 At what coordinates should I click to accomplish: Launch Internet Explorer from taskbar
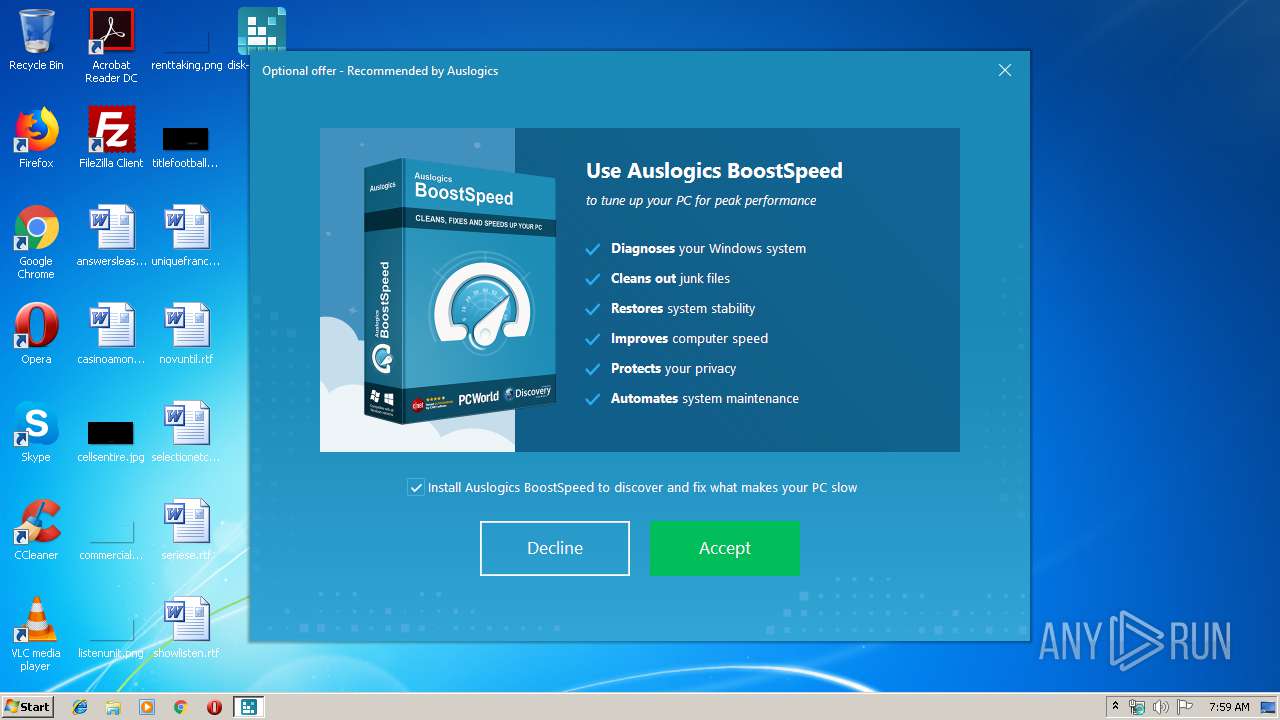80,707
